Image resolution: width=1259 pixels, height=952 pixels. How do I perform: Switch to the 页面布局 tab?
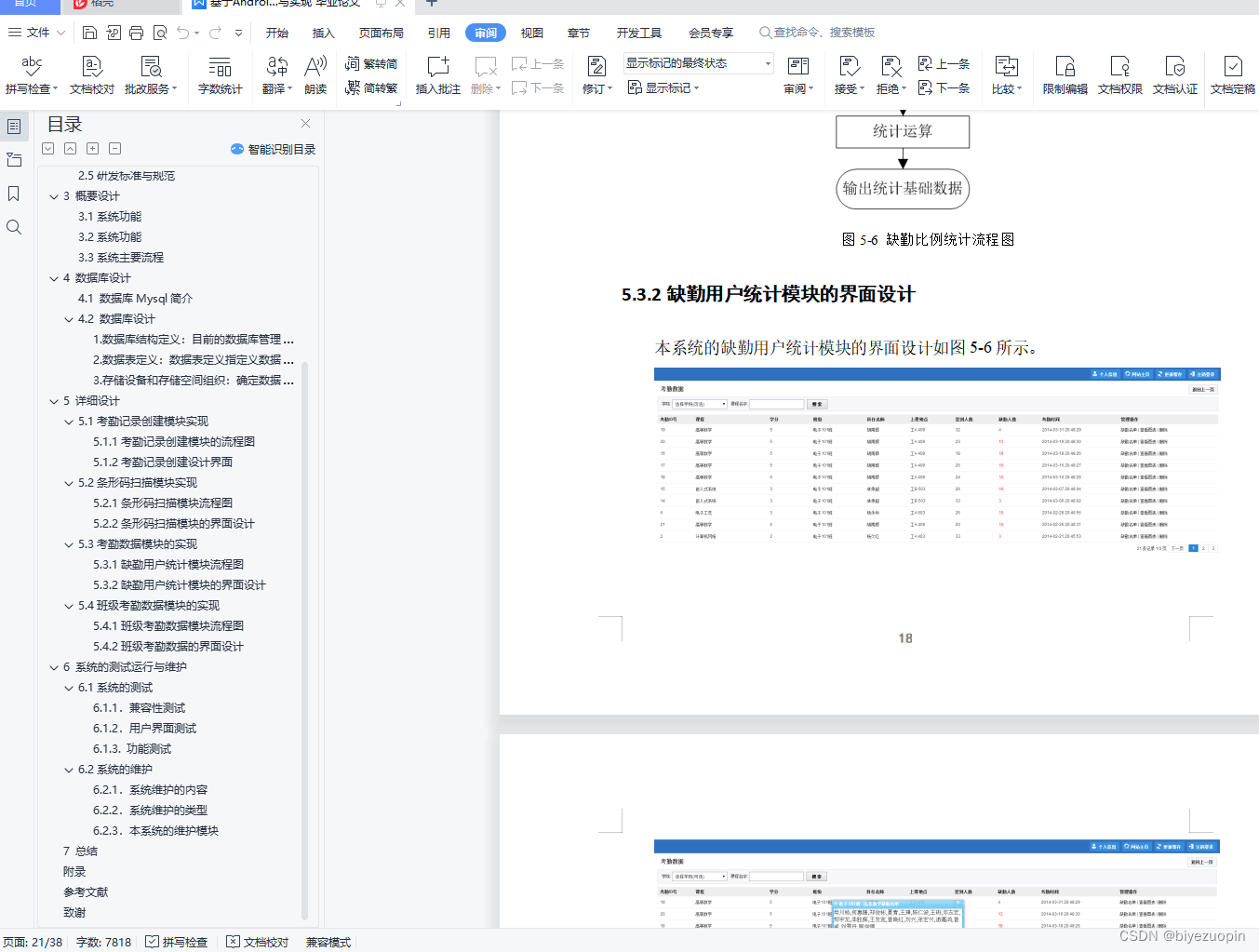382,33
